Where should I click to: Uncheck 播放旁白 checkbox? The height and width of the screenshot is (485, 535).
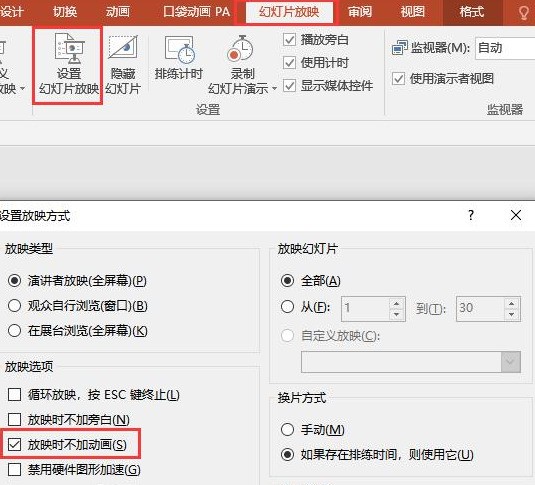289,40
